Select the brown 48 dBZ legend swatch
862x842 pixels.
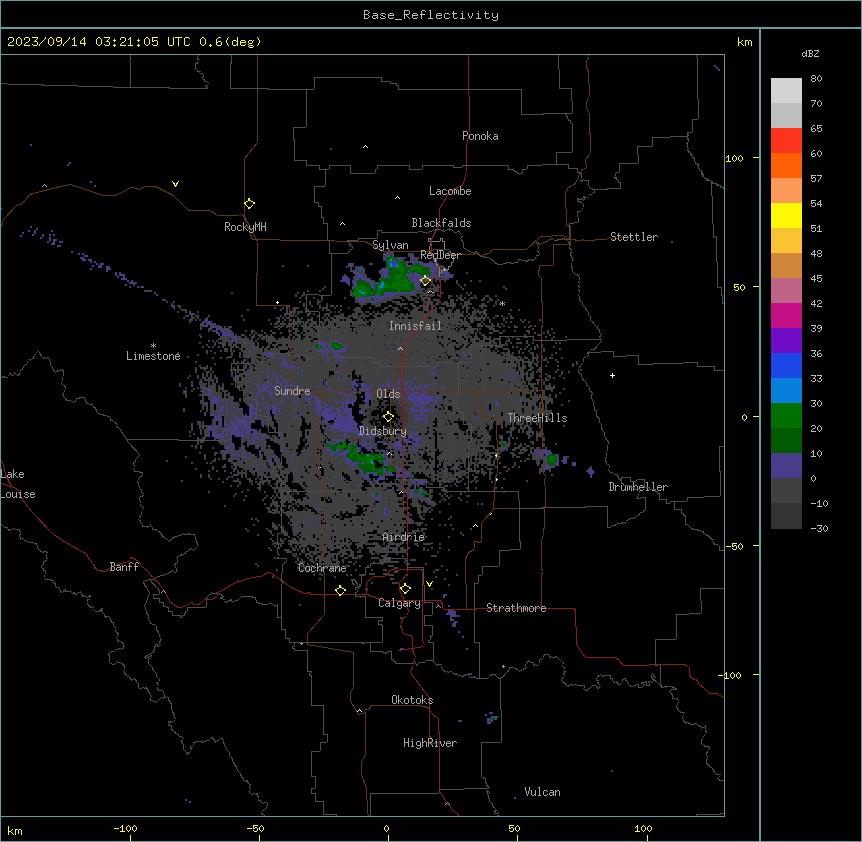(x=786, y=265)
